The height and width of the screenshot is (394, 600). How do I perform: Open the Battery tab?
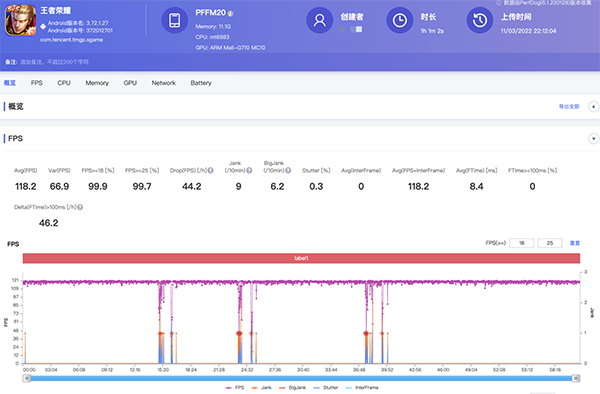click(201, 83)
